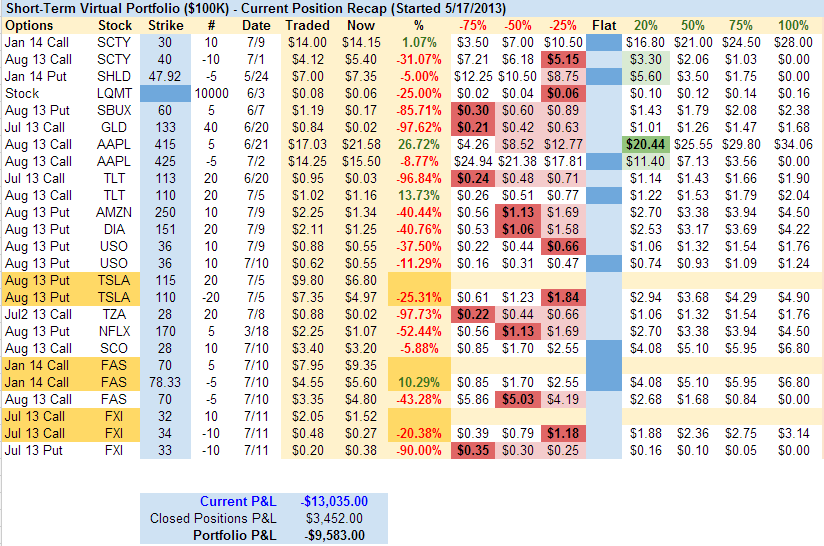The height and width of the screenshot is (546, 824).
Task: Select the Strike column header cell
Action: coord(165,25)
